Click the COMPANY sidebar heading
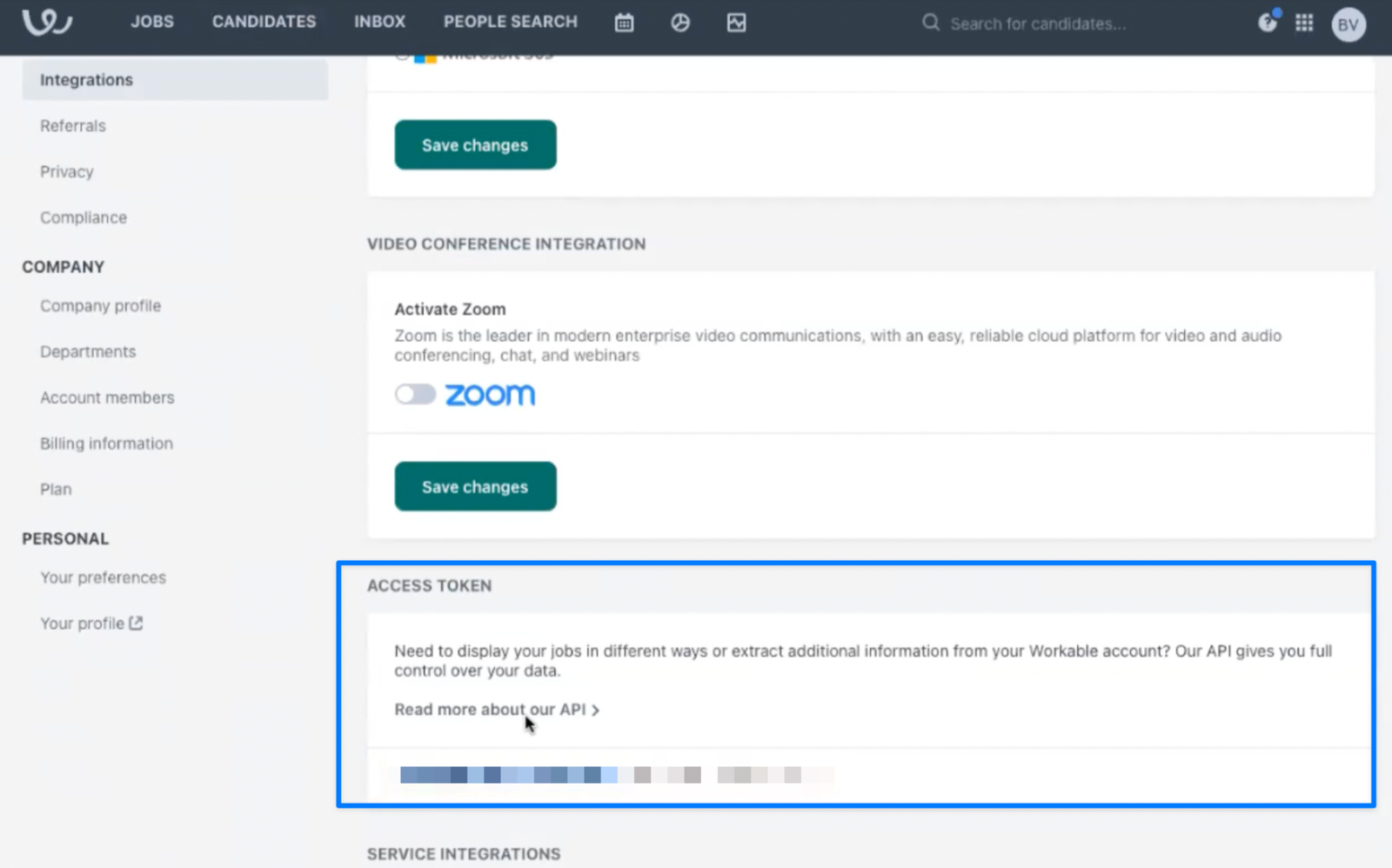 tap(63, 267)
